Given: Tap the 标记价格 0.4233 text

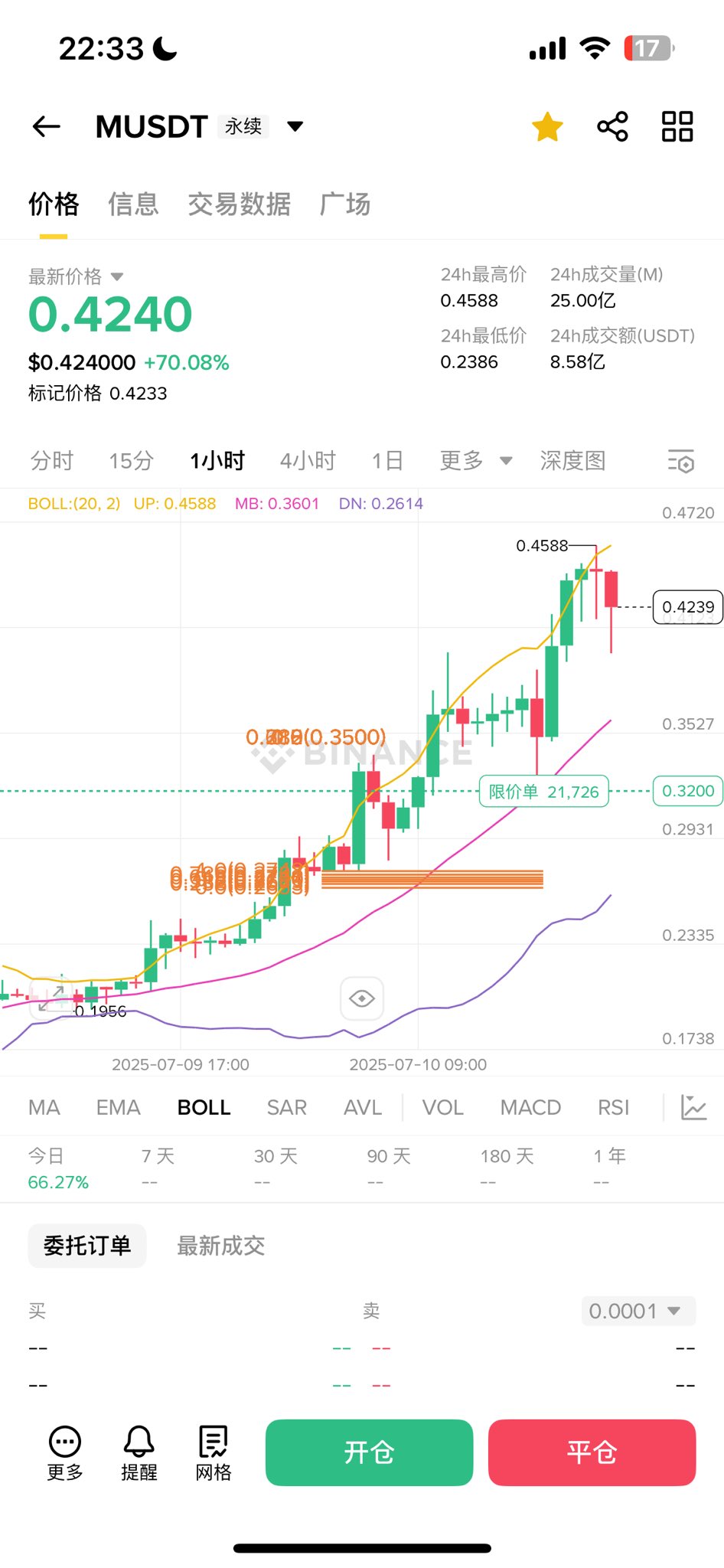Looking at the screenshot, I should (x=97, y=394).
